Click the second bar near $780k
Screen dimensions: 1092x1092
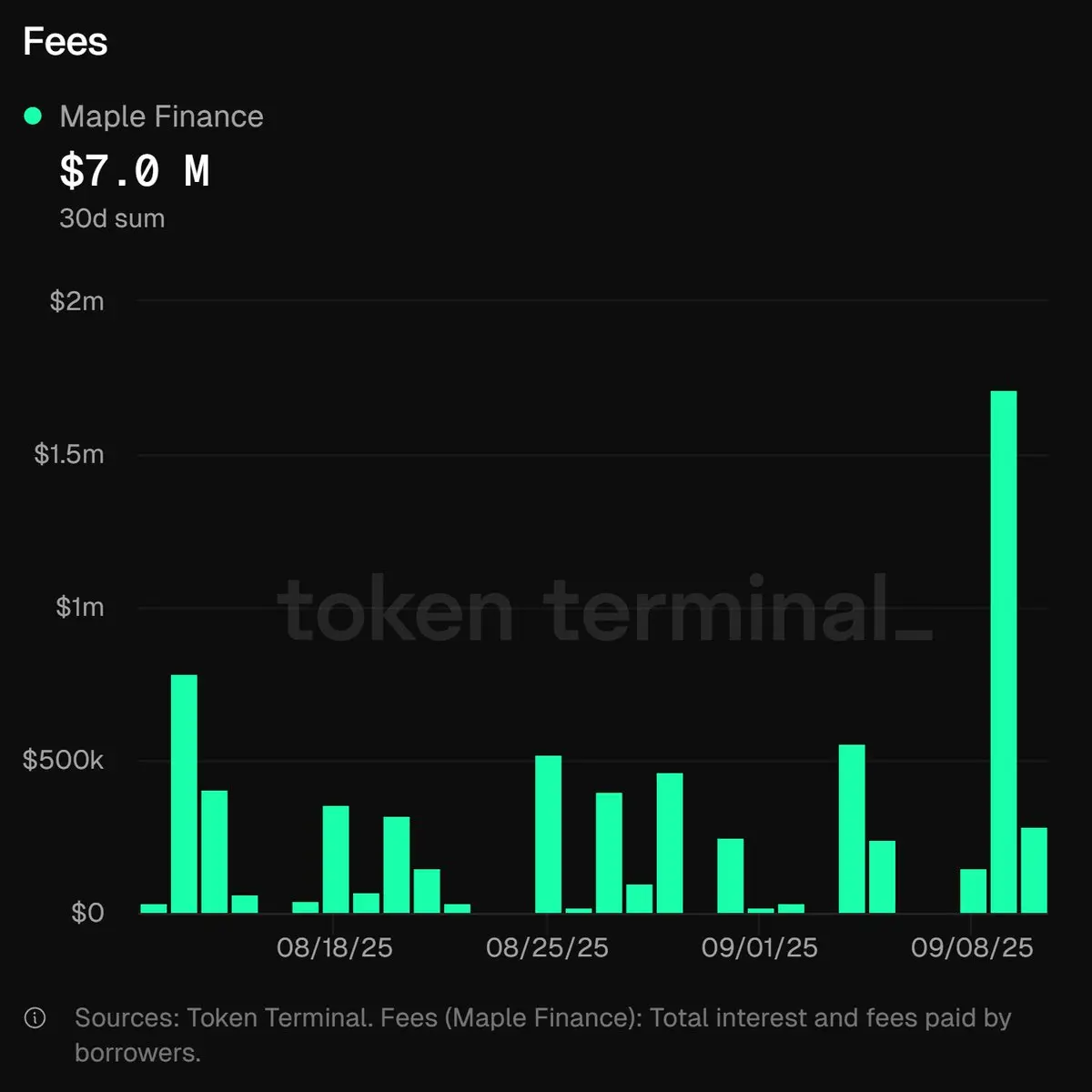[x=184, y=794]
